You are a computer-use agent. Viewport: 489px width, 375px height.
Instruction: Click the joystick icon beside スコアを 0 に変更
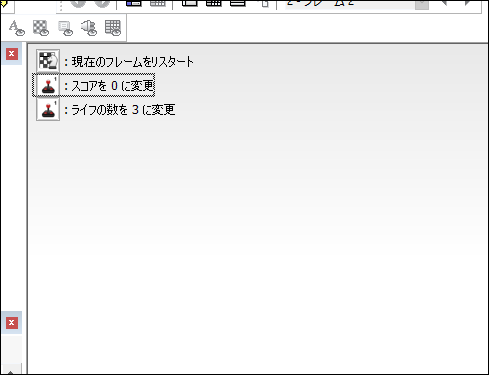pos(48,86)
